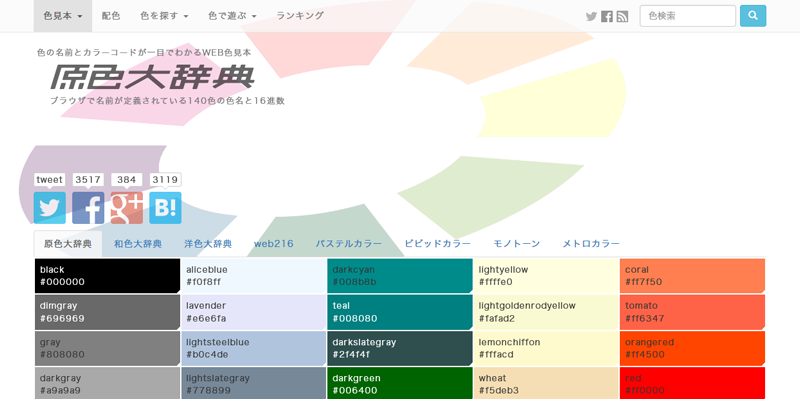Open the ランキング menu item

tap(300, 16)
